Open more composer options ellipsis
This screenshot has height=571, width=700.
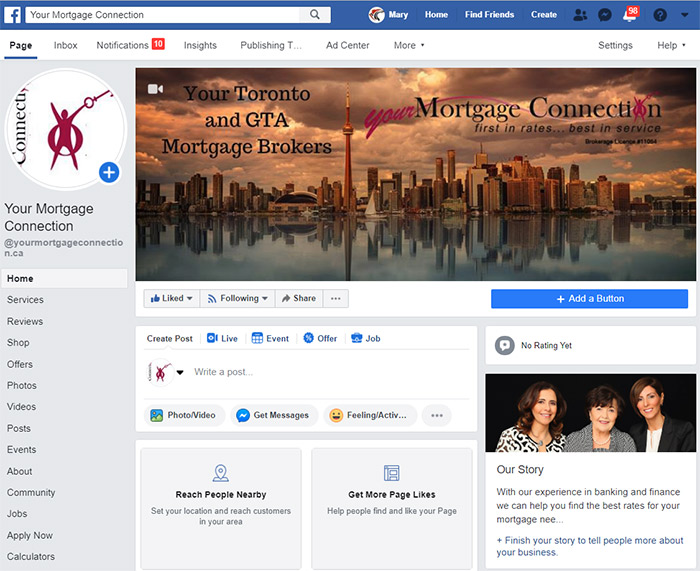(437, 415)
